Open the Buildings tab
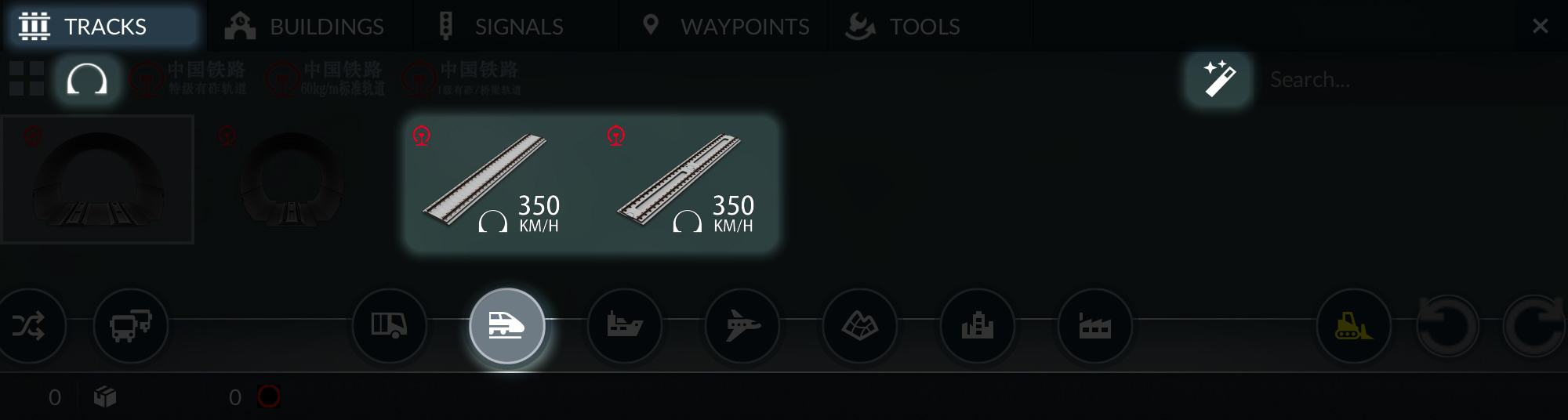 pos(306,26)
